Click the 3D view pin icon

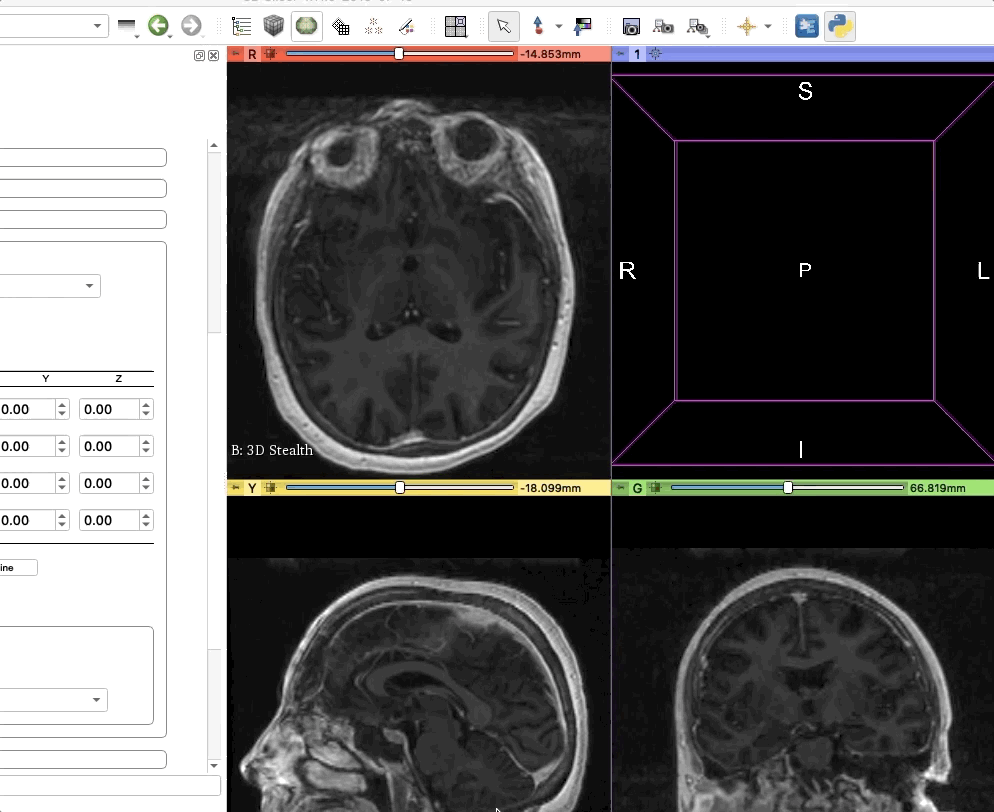click(621, 54)
